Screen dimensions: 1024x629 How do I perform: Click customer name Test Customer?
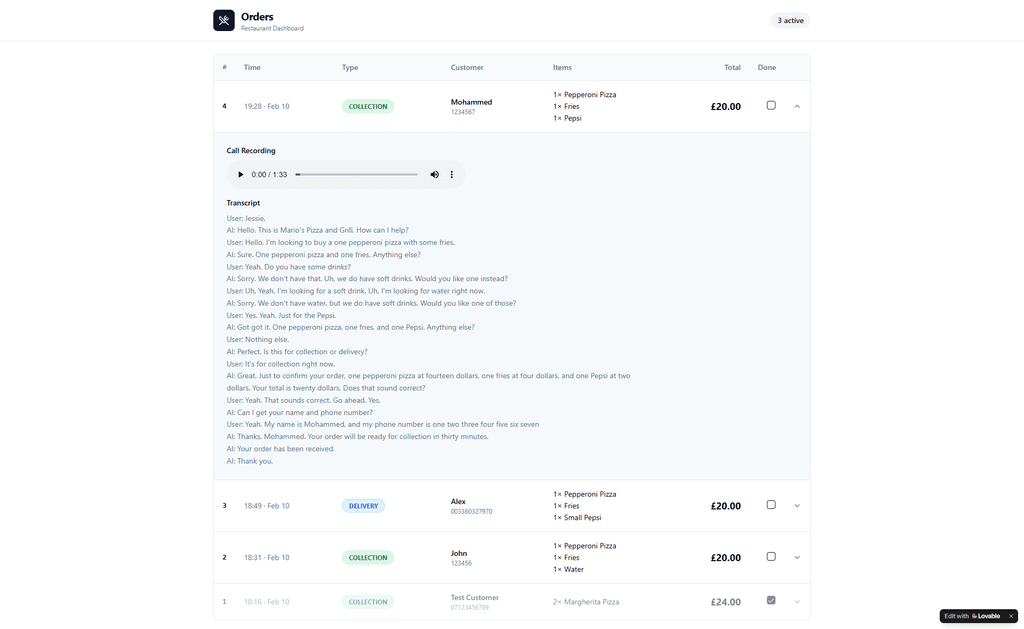[475, 598]
